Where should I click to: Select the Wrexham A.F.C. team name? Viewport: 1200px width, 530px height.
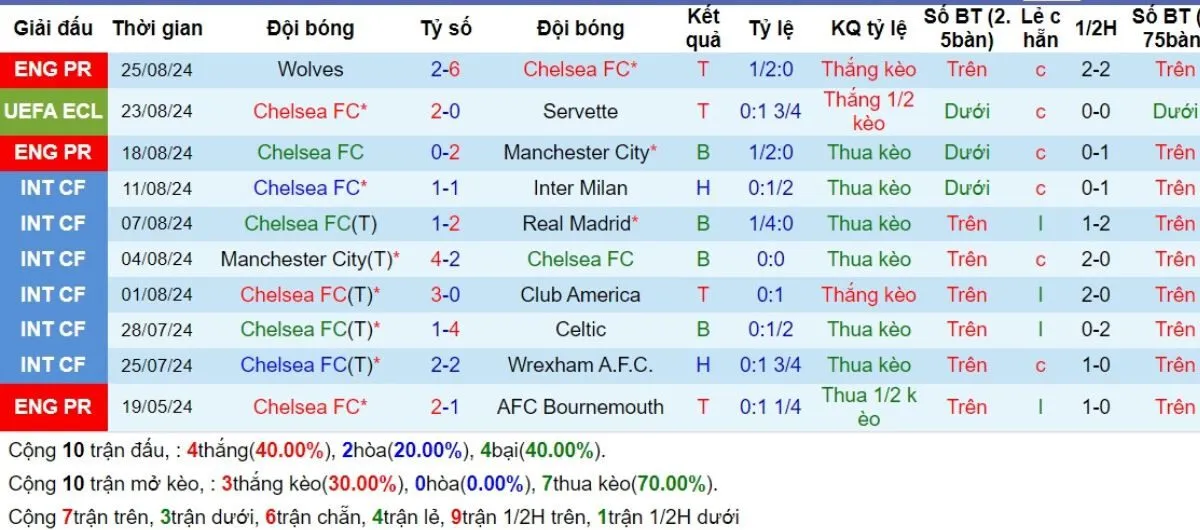[x=580, y=365]
